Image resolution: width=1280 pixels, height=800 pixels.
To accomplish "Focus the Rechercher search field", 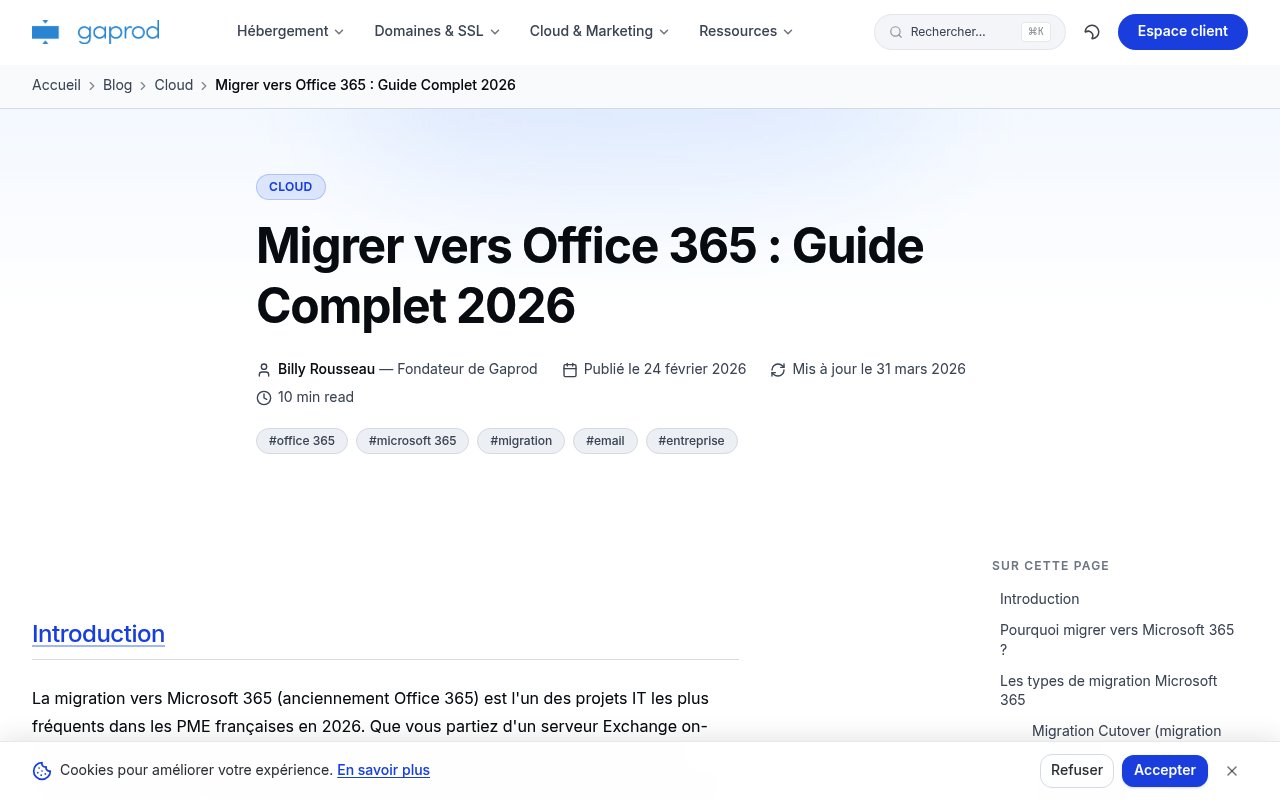I will (x=969, y=32).
